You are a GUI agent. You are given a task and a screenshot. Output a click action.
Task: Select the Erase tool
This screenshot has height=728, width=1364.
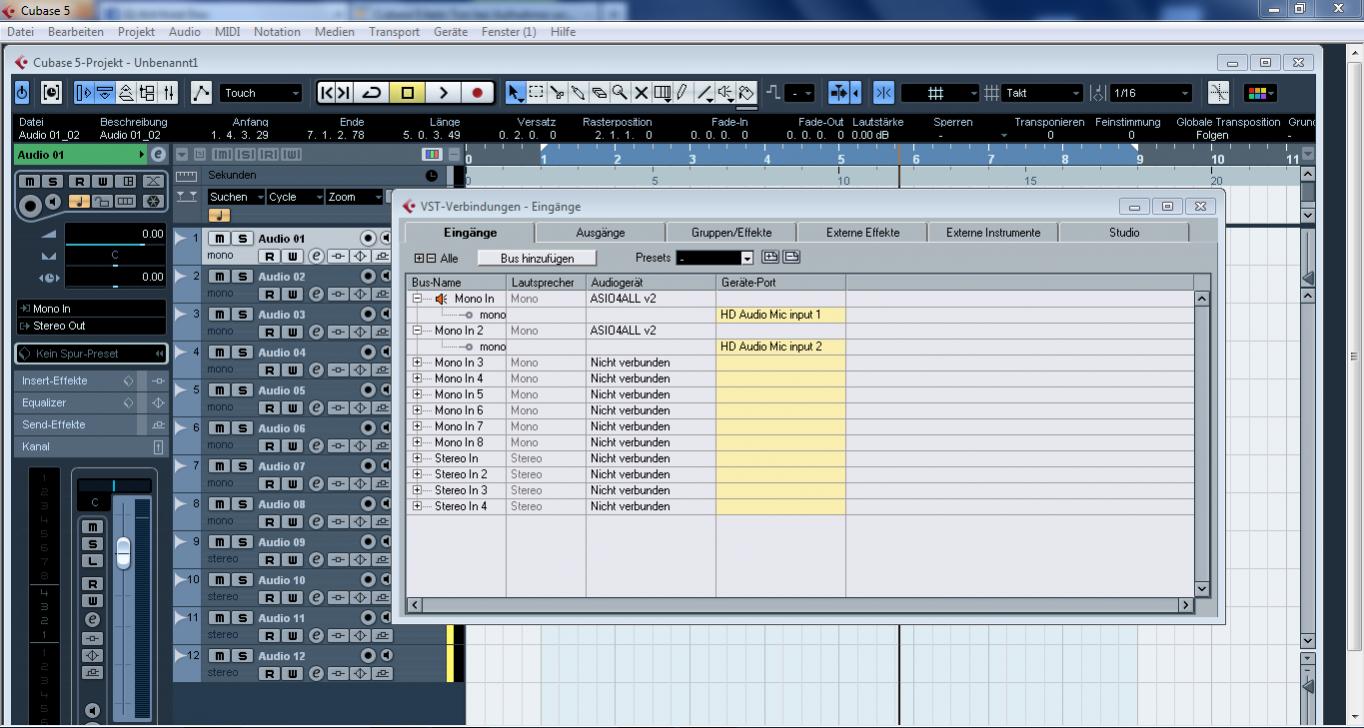600,93
